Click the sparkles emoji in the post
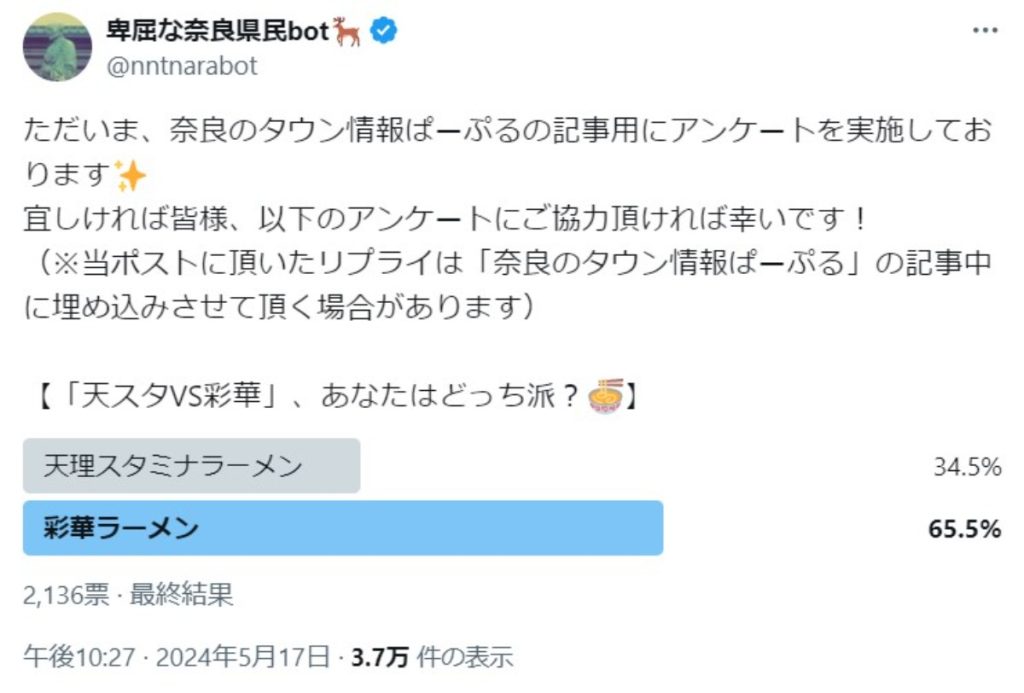The width and height of the screenshot is (1024, 693). [x=131, y=176]
